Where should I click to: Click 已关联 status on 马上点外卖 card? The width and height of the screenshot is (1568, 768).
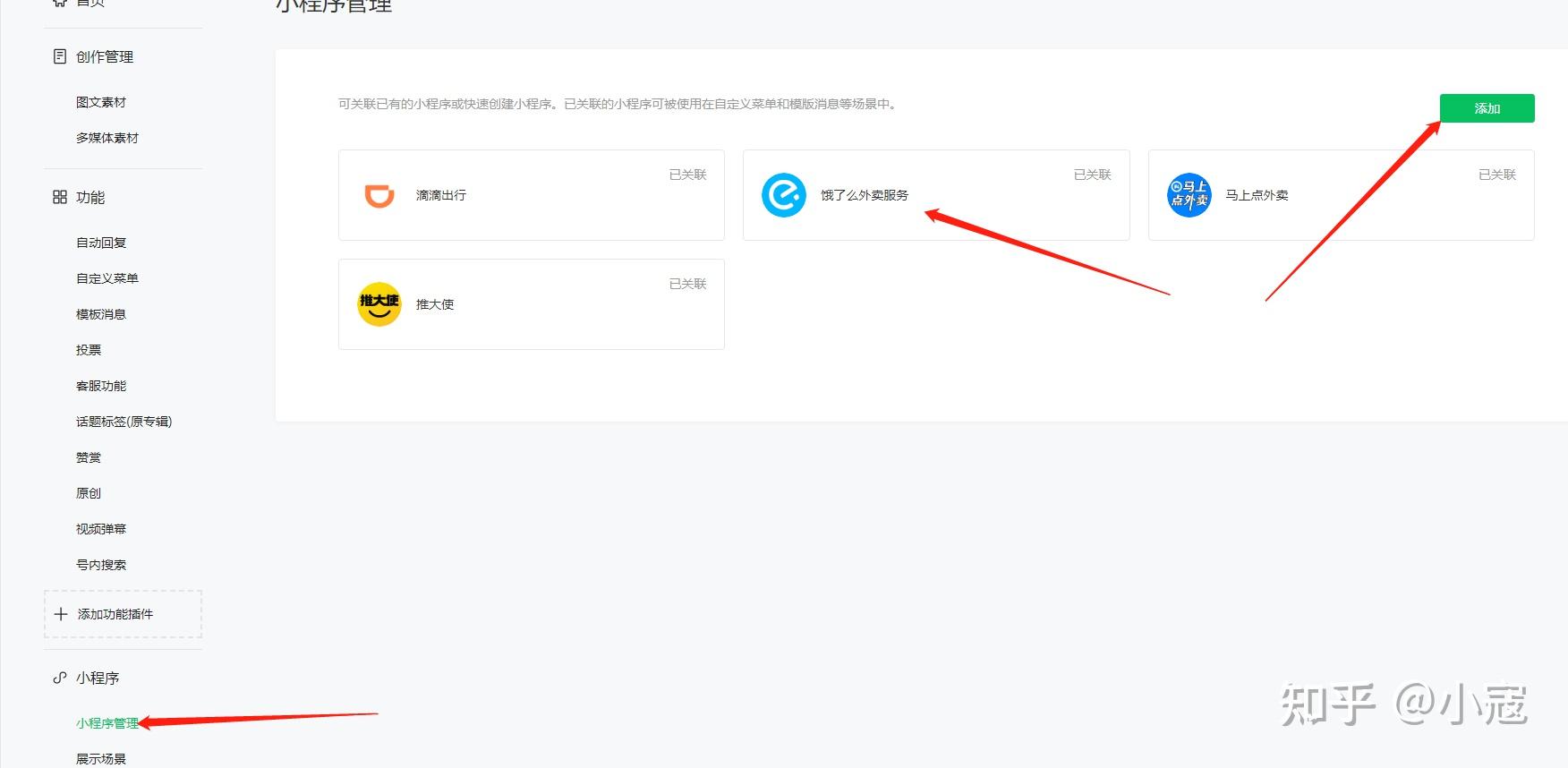point(1497,175)
